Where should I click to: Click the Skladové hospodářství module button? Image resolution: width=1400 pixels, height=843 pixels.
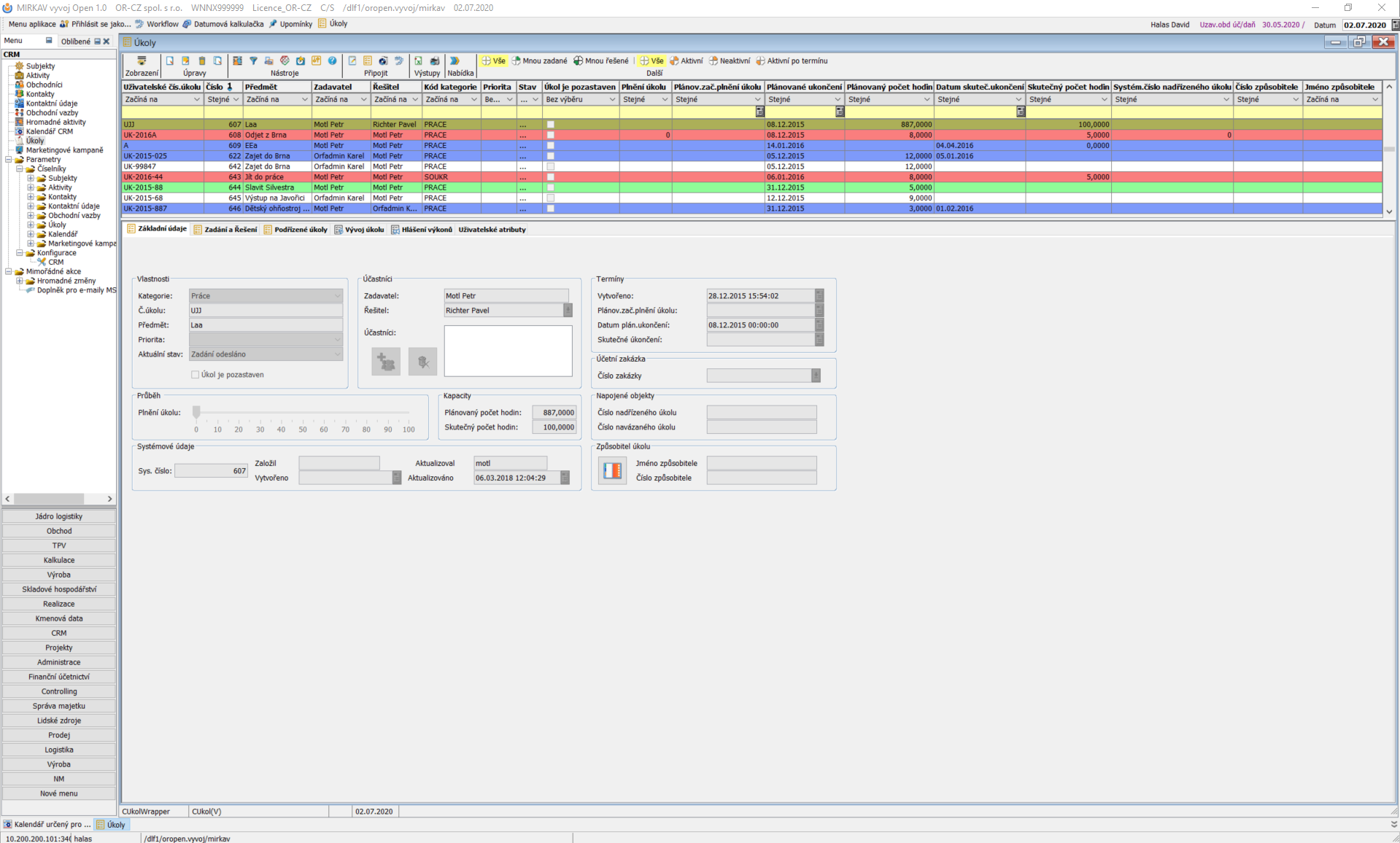59,589
